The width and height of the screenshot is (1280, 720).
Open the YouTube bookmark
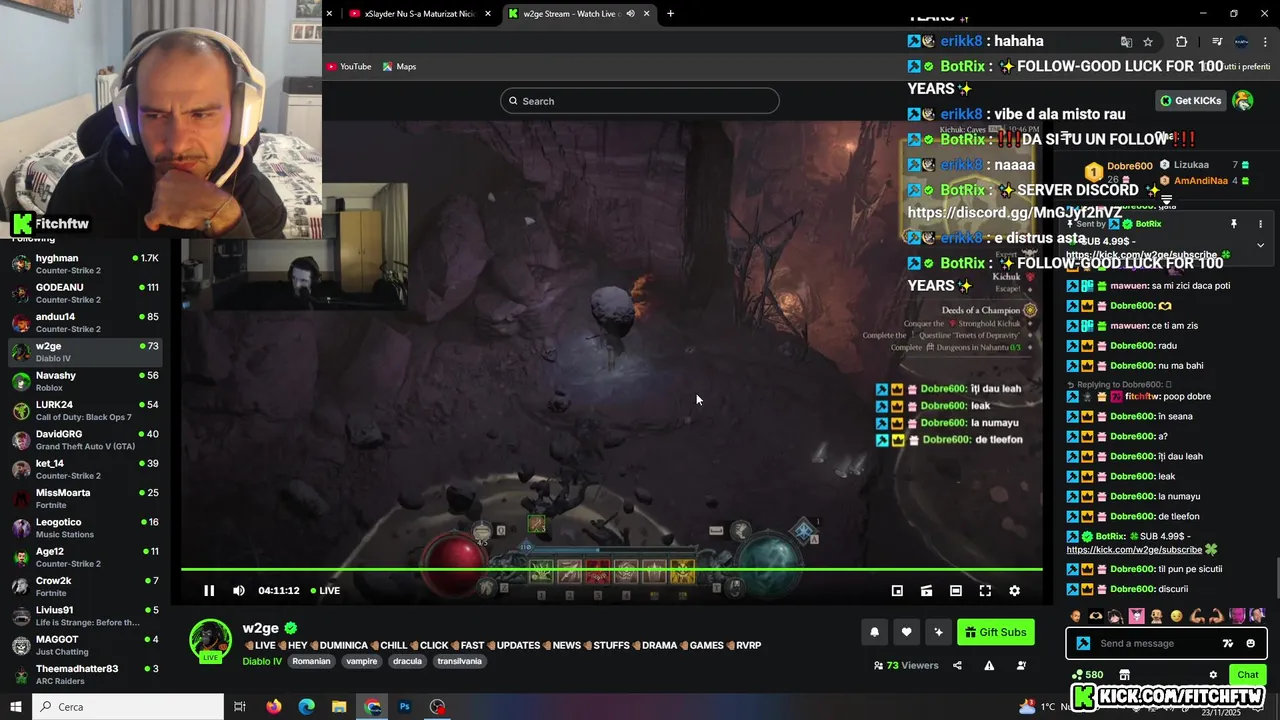348,66
